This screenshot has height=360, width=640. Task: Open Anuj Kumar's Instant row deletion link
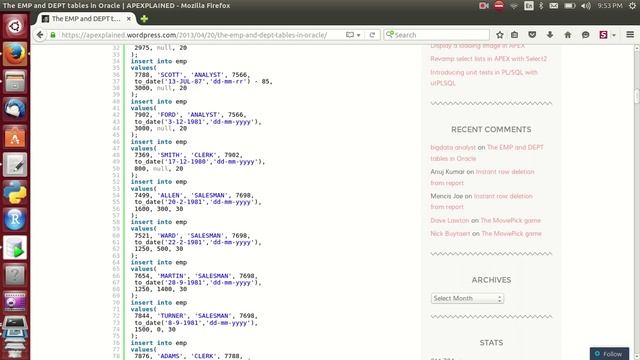coord(482,178)
